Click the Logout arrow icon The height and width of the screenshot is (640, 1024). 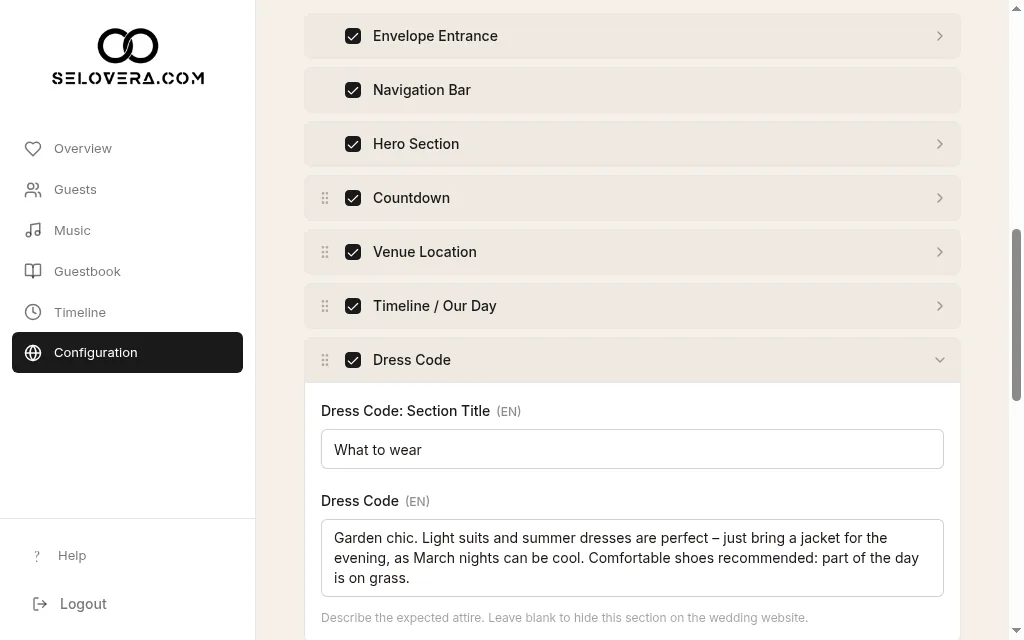coord(40,604)
